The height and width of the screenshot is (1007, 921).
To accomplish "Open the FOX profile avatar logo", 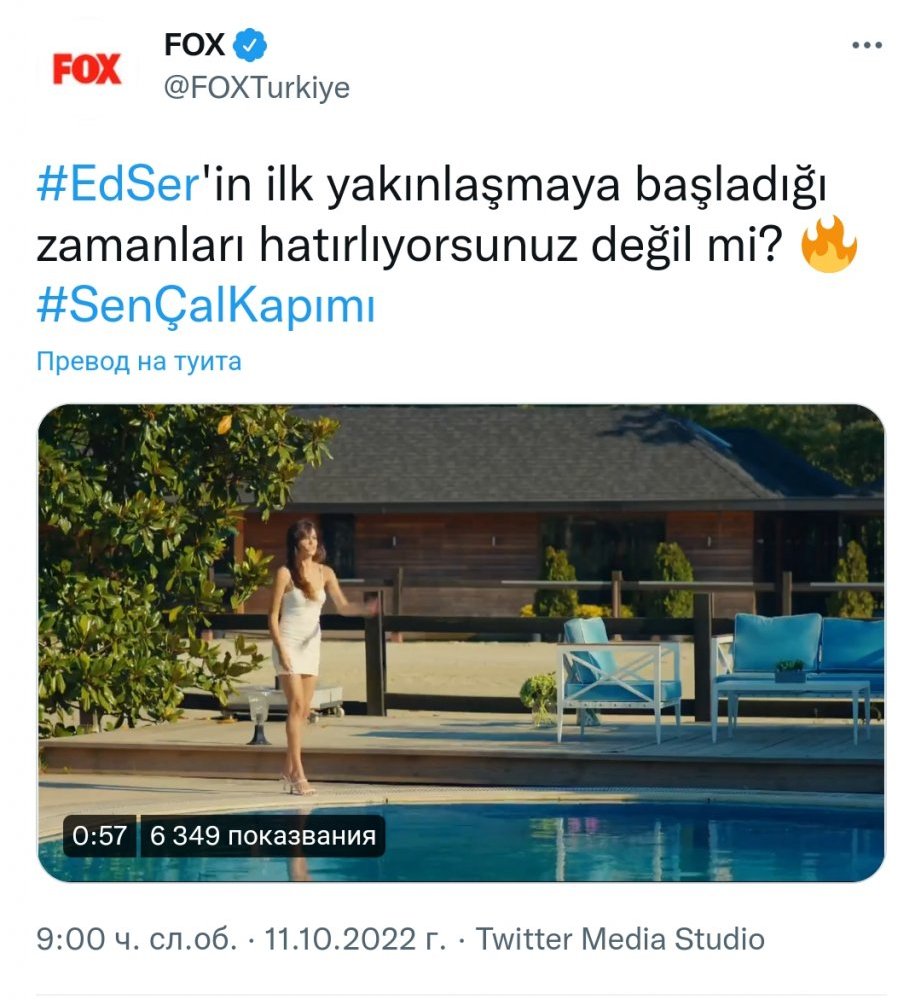I will pos(87,69).
